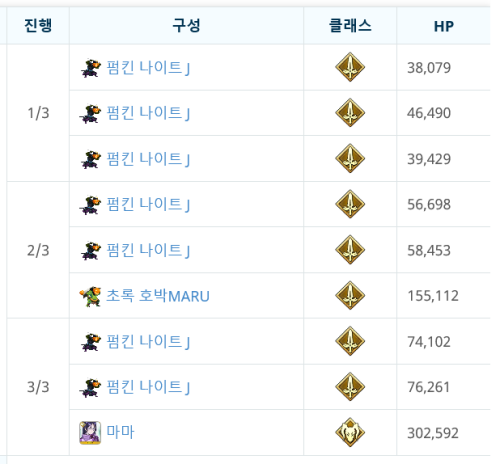Click Saber class icon in 74,102 HP row
Image resolution: width=500 pixels, height=464 pixels.
click(x=350, y=341)
